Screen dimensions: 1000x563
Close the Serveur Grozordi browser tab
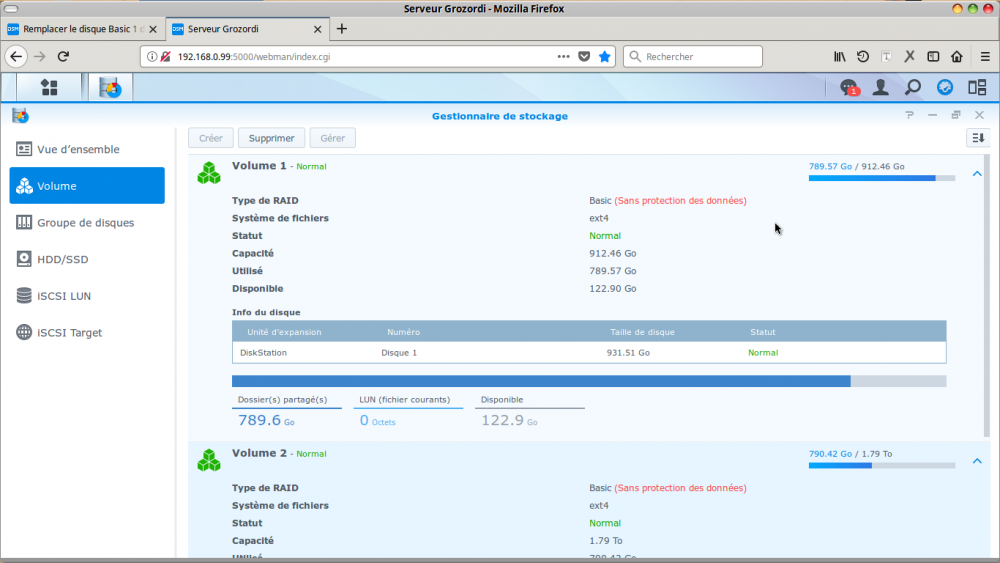pos(318,29)
